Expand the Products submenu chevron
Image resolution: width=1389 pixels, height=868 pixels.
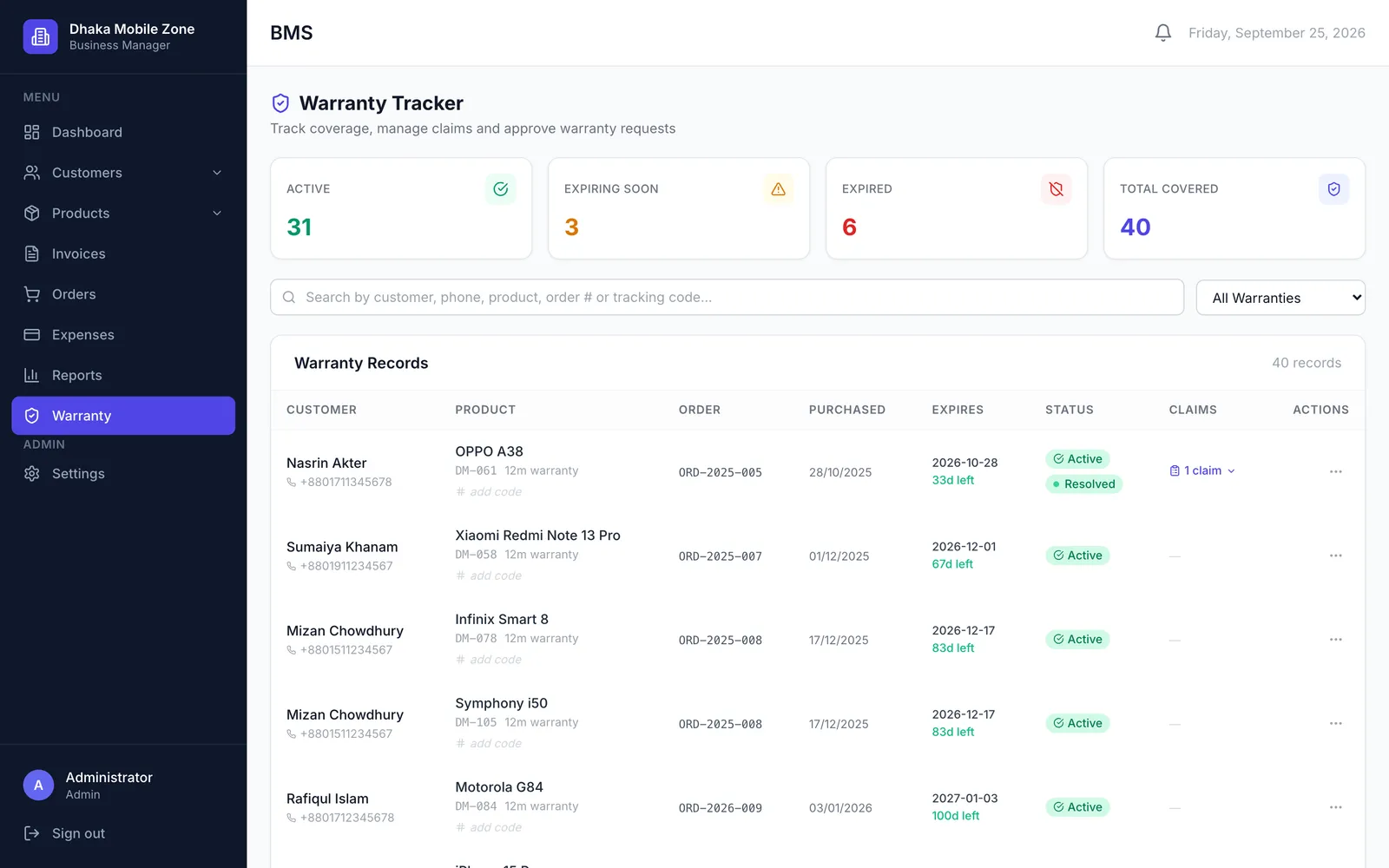click(x=217, y=214)
